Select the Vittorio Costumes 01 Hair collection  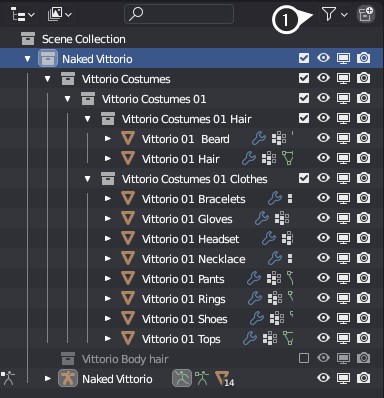pyautogui.click(x=186, y=119)
